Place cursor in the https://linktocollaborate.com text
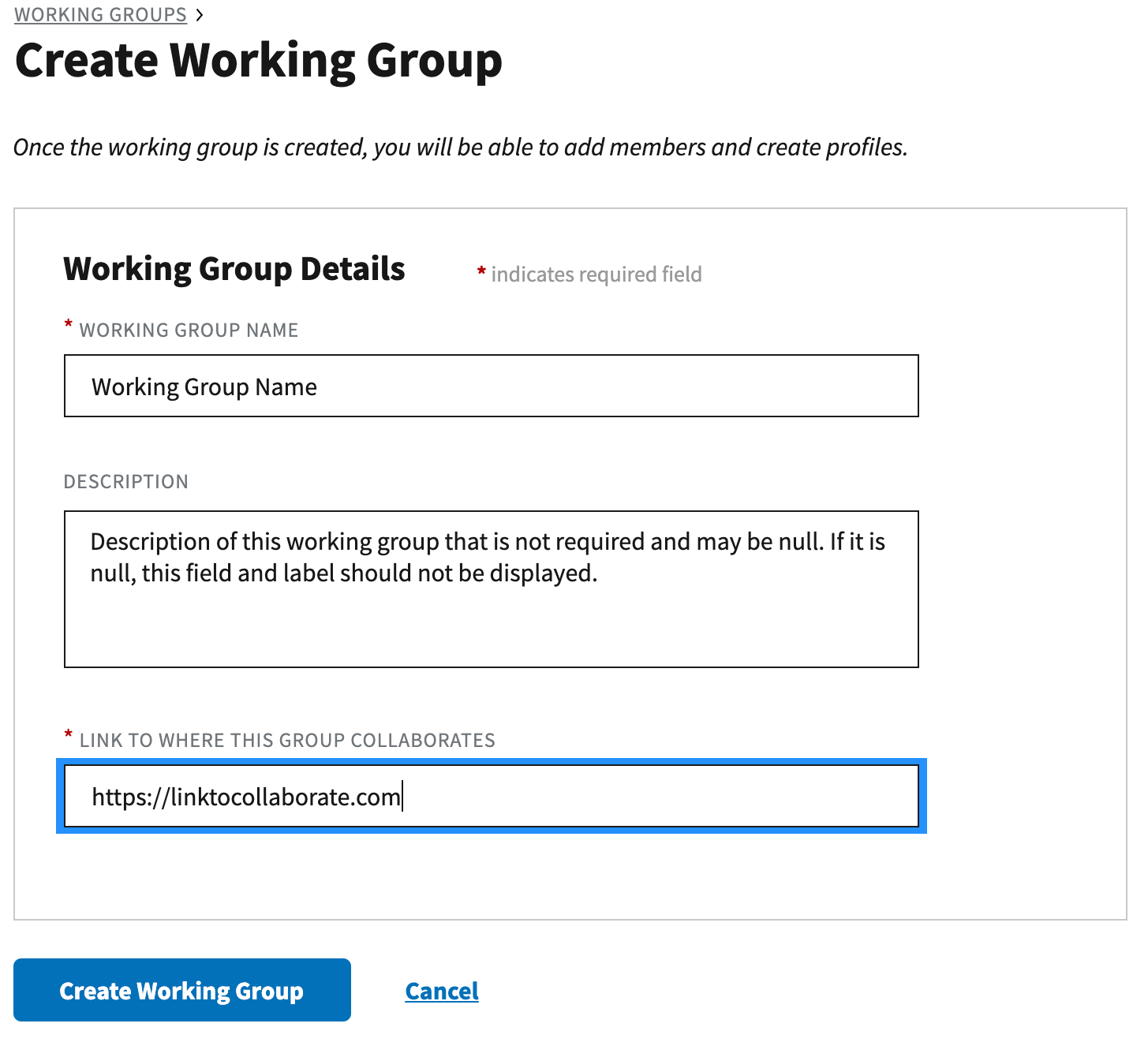 click(x=246, y=797)
